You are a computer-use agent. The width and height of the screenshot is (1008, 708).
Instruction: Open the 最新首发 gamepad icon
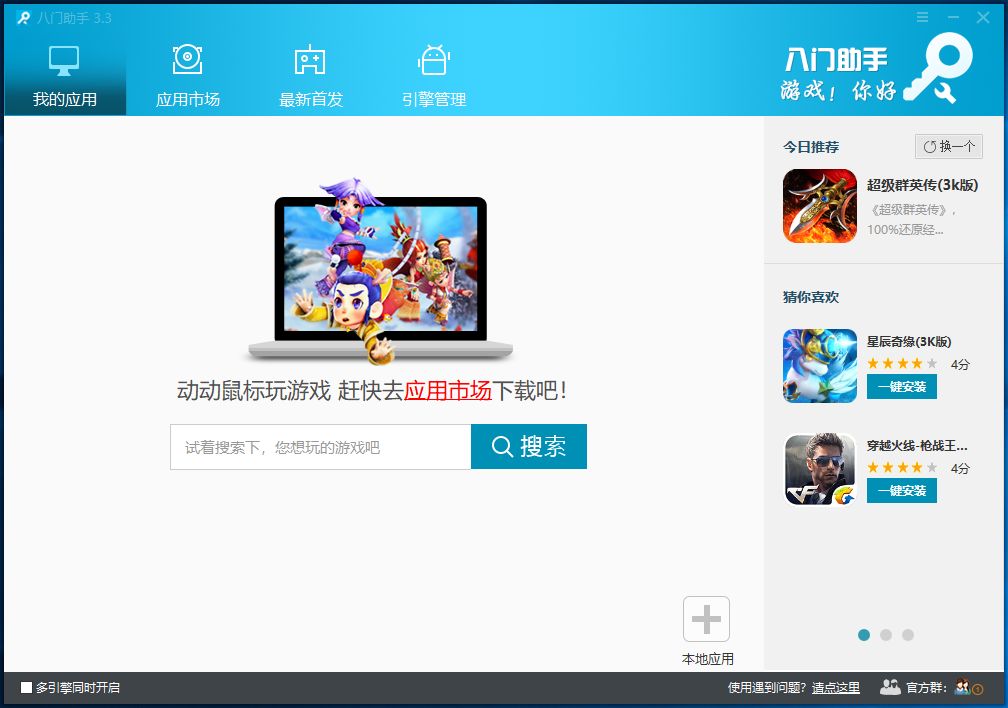[x=310, y=60]
